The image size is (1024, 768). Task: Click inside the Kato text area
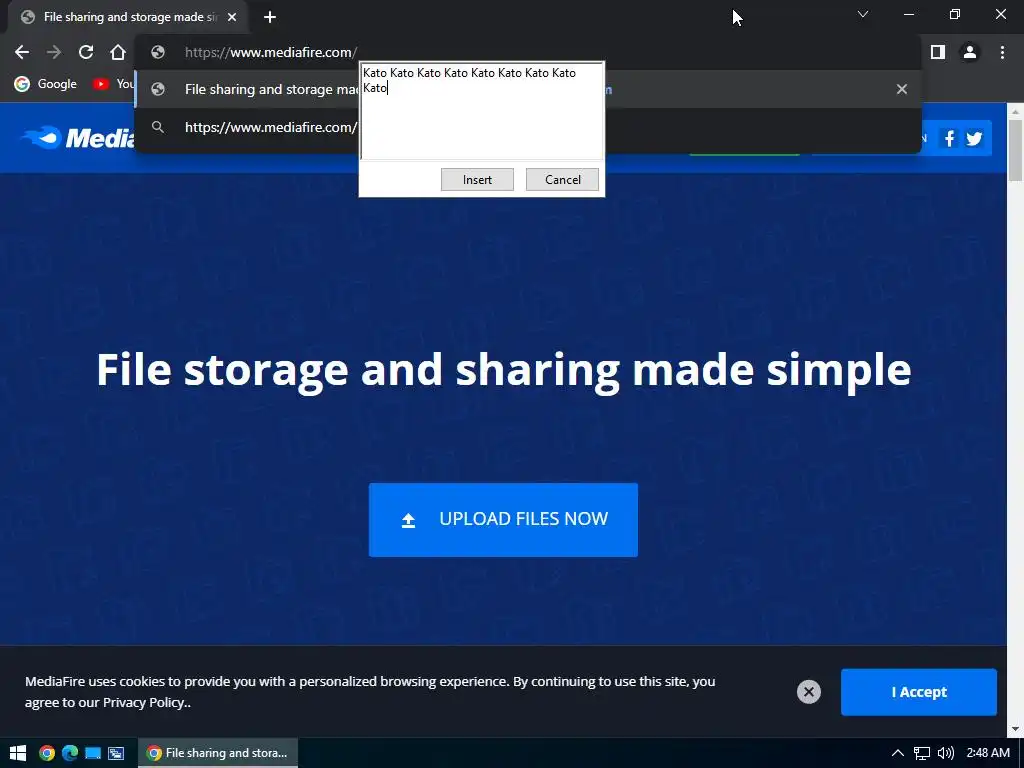tap(482, 111)
